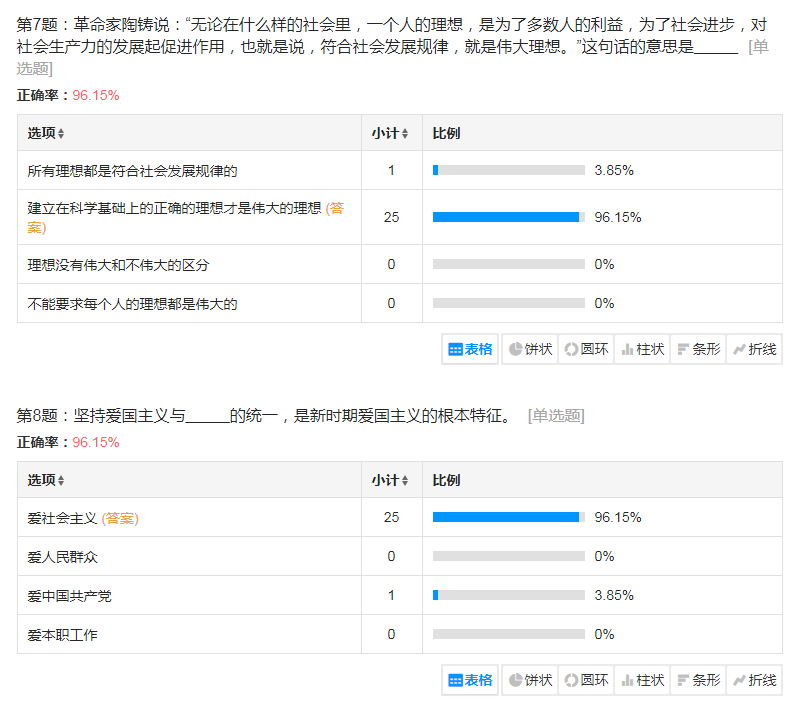Select column chart for question 8
The height and width of the screenshot is (712, 808).
(642, 680)
